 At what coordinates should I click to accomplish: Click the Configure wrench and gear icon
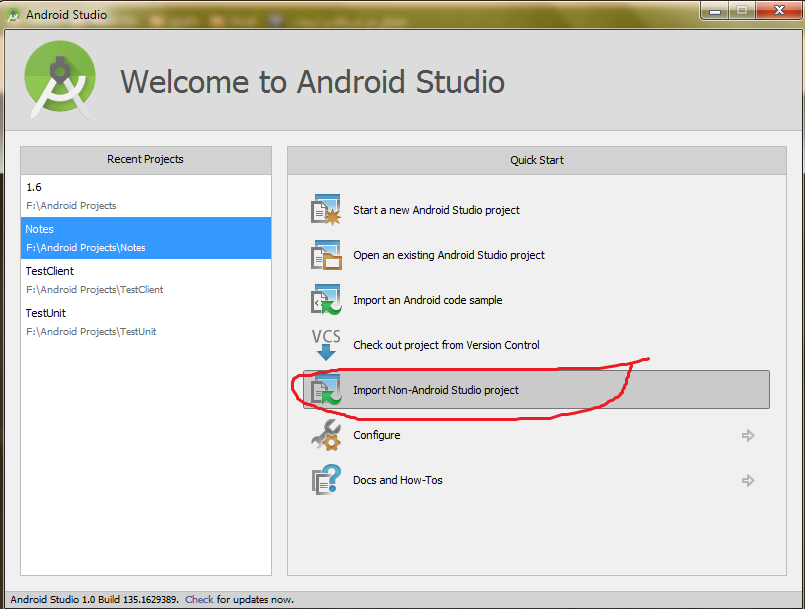(x=326, y=435)
